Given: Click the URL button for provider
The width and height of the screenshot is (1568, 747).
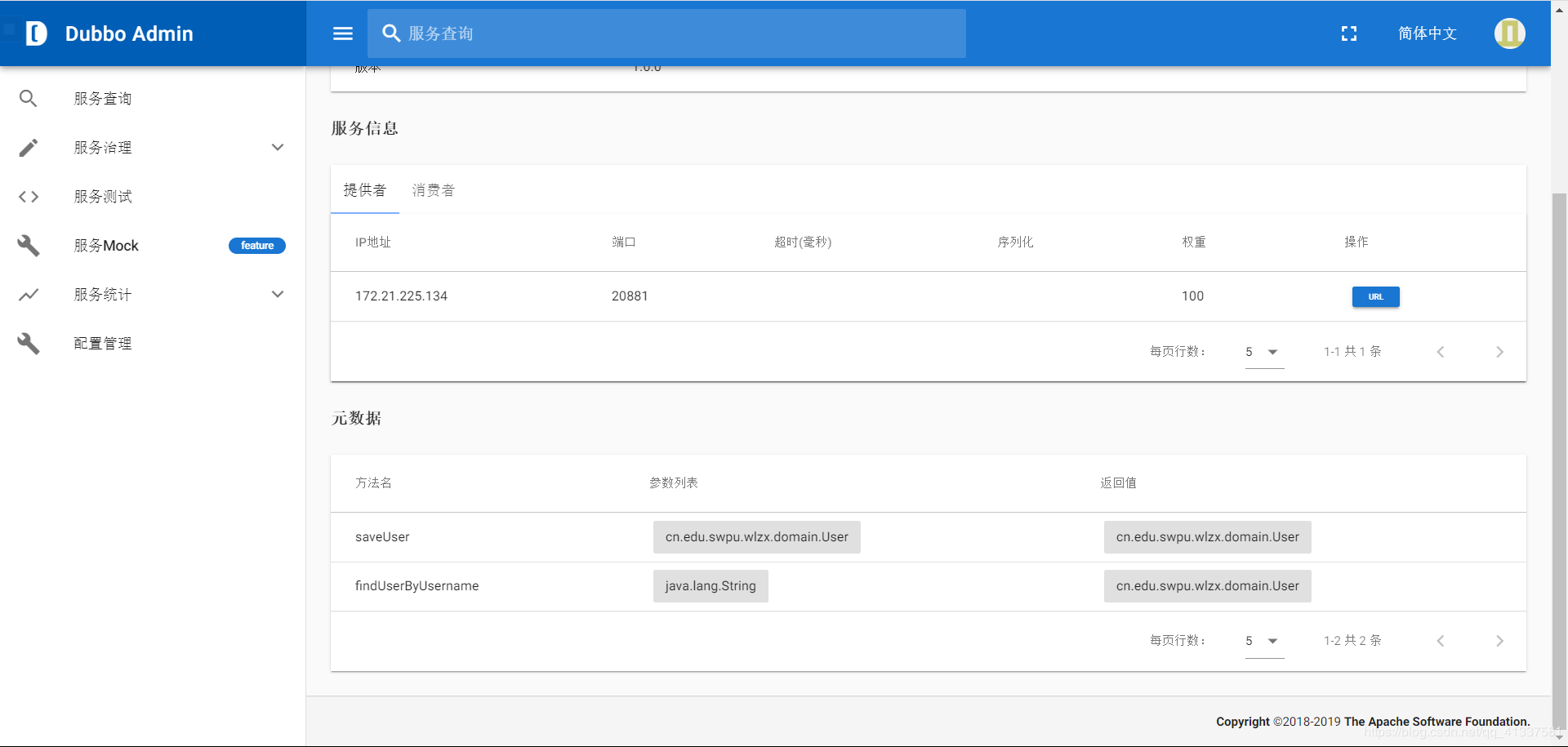Looking at the screenshot, I should click(1376, 296).
